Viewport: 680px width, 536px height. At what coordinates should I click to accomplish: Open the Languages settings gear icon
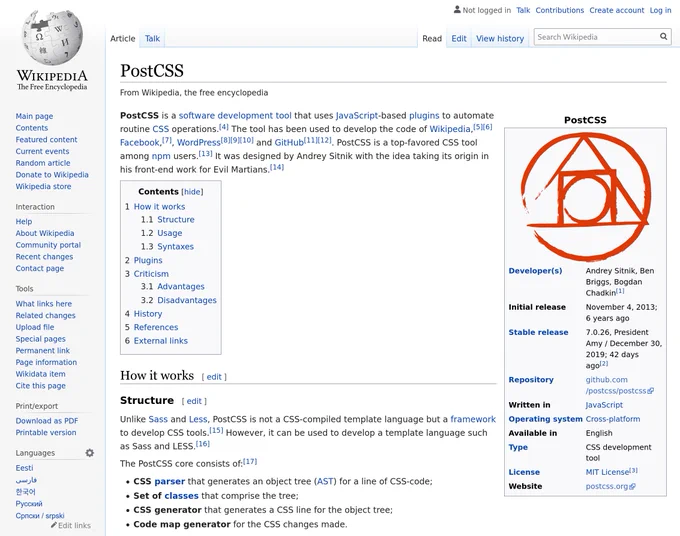pyautogui.click(x=90, y=453)
